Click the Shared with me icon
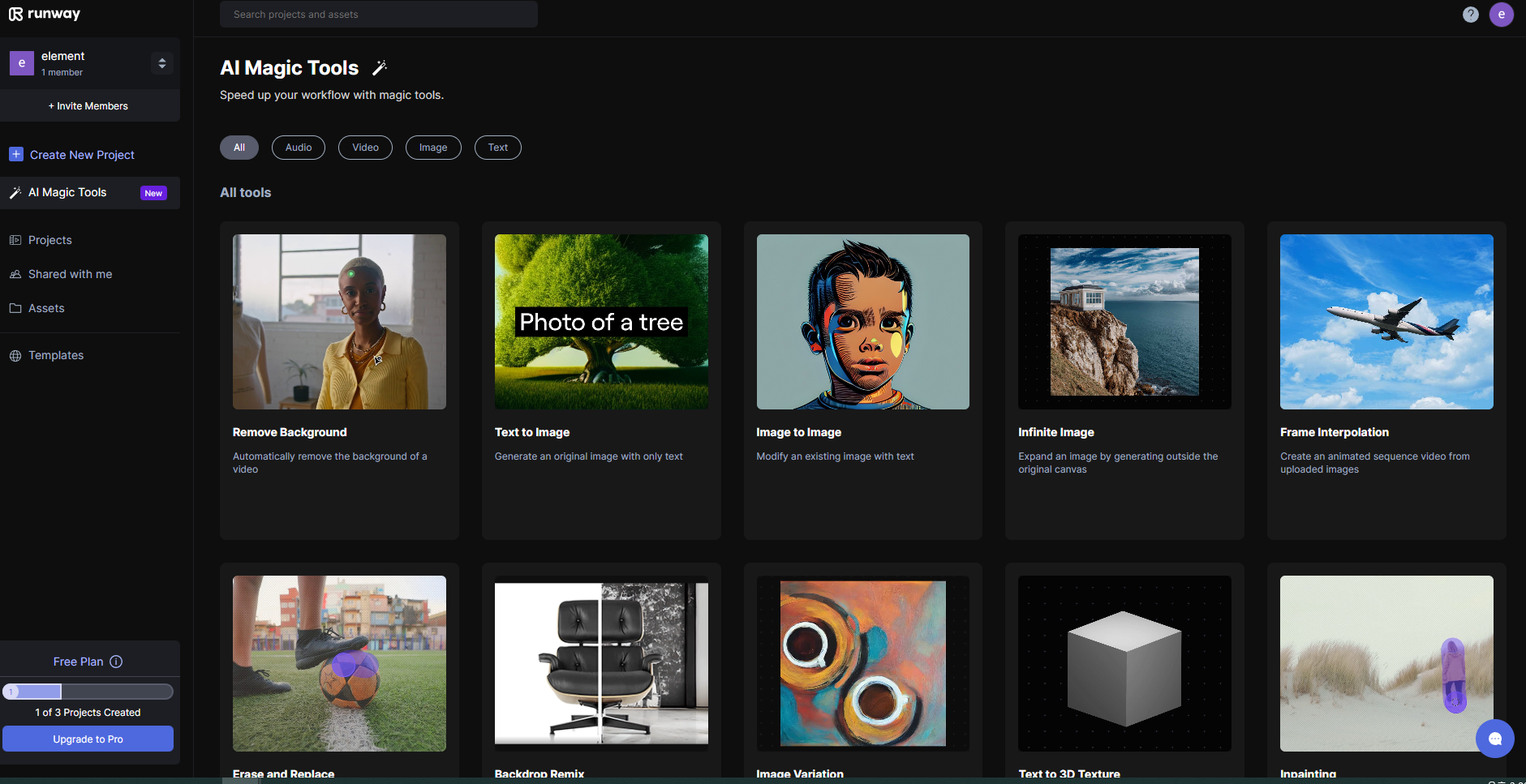 [15, 274]
